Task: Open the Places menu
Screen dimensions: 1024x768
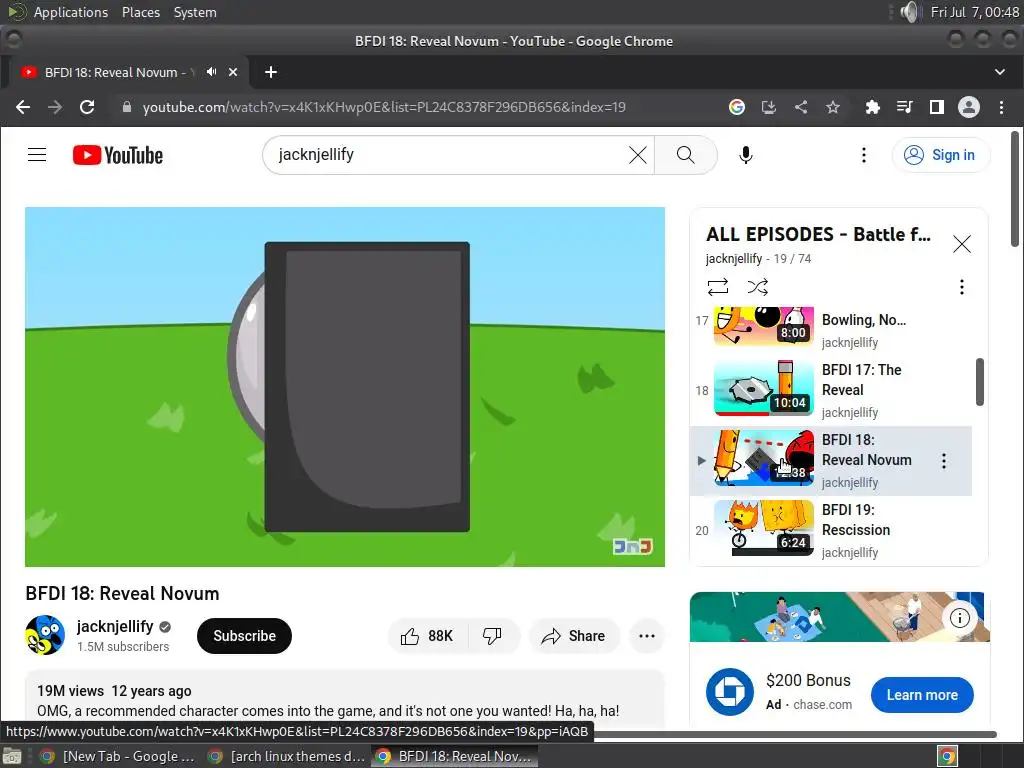Action: pos(140,12)
